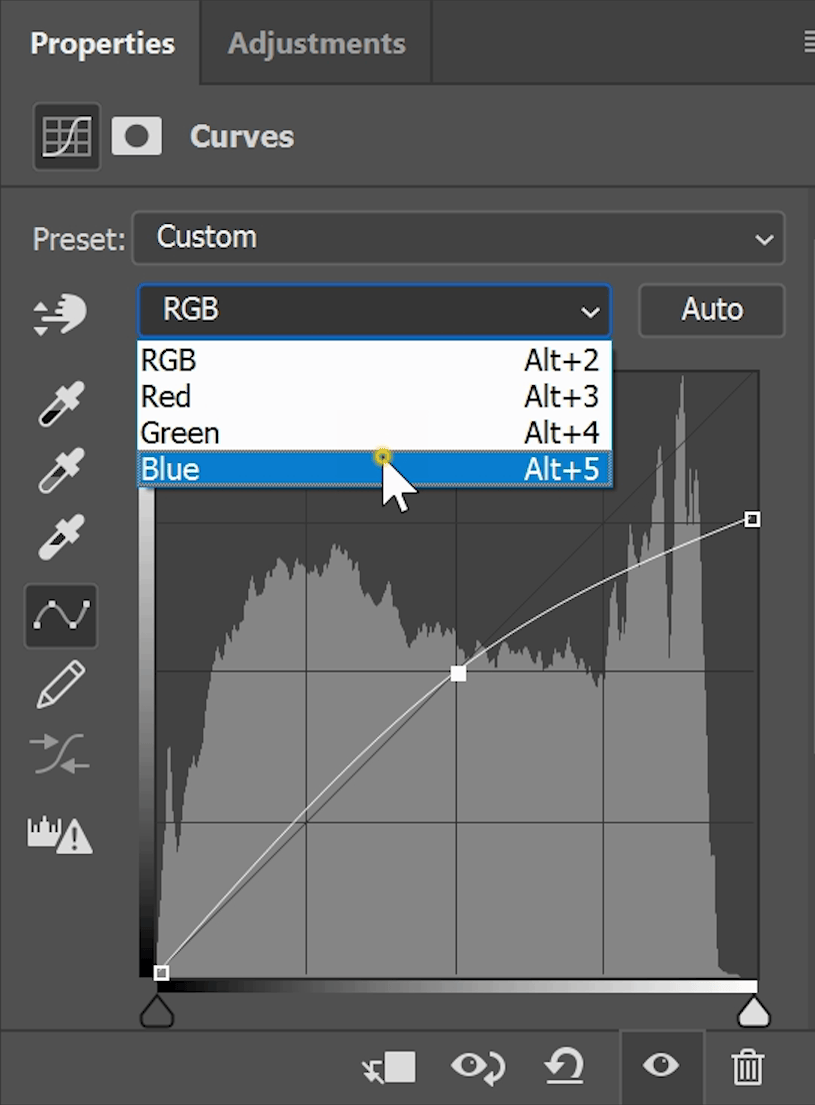Select the layer mask icon next to Curves

[137, 137]
